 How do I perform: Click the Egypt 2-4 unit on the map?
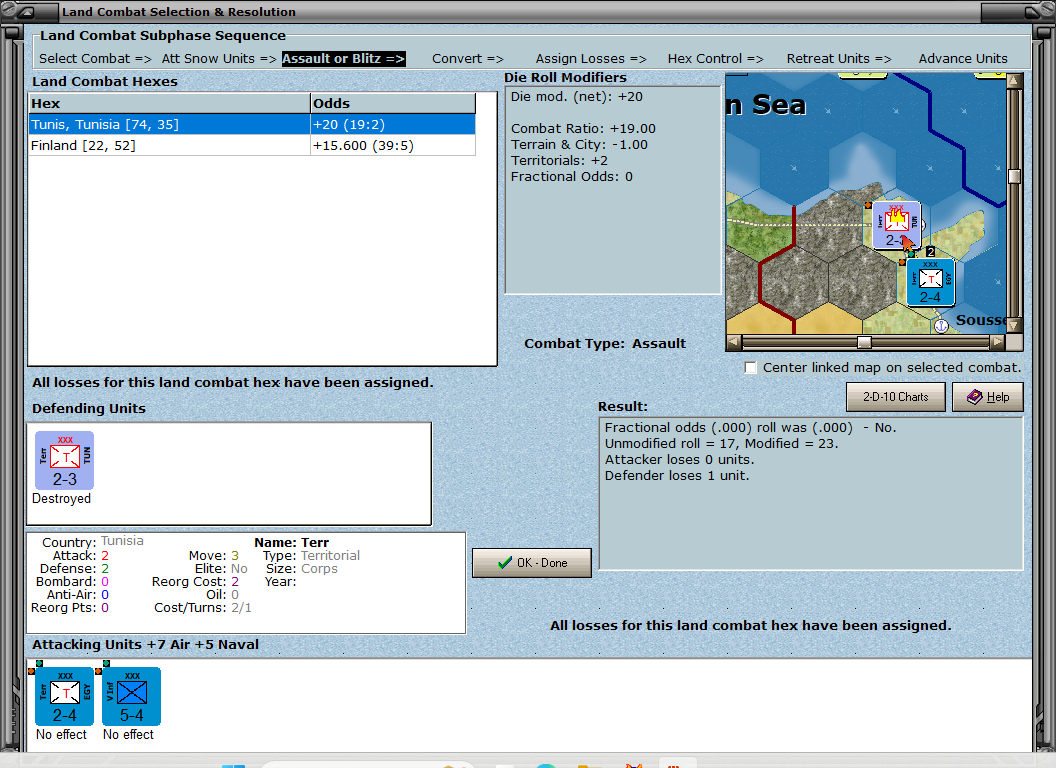pos(930,282)
